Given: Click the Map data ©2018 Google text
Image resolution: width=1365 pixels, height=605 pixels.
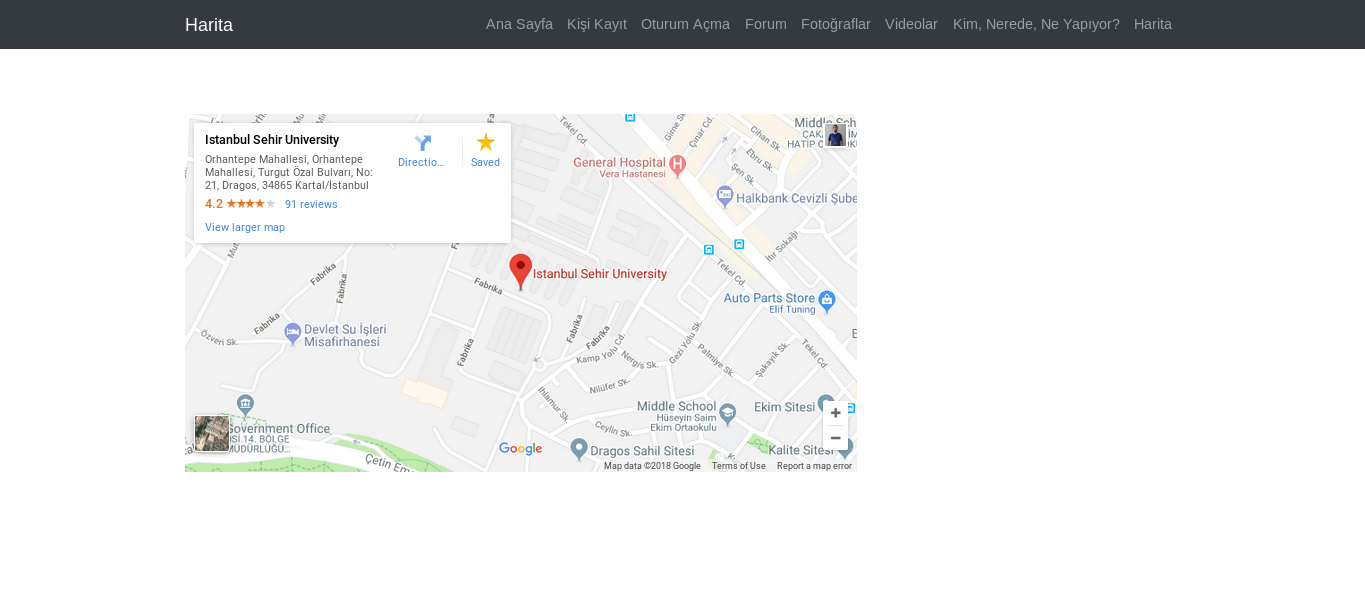Looking at the screenshot, I should click(x=652, y=466).
